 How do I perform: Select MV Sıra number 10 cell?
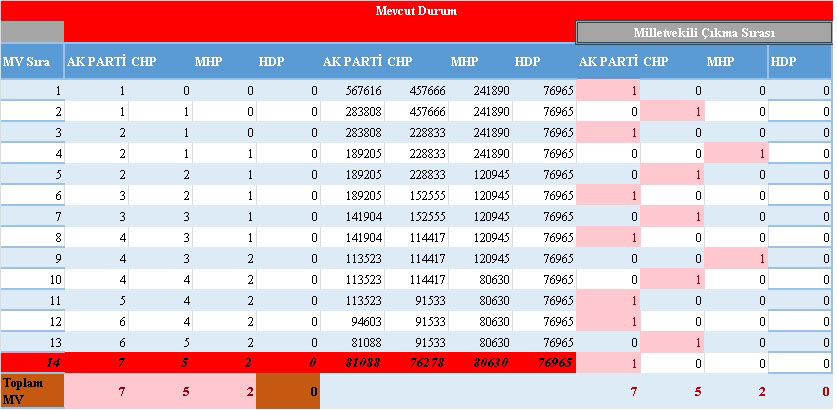[x=32, y=279]
